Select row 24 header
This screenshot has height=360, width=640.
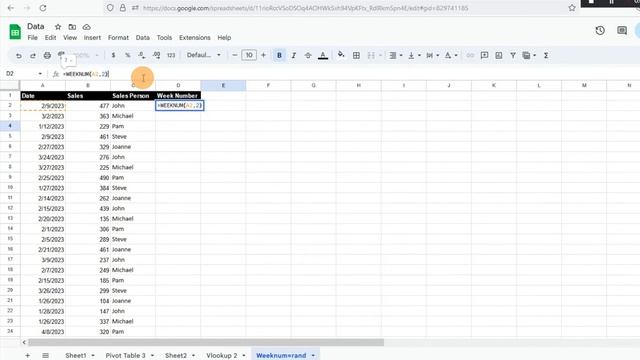click(x=10, y=331)
